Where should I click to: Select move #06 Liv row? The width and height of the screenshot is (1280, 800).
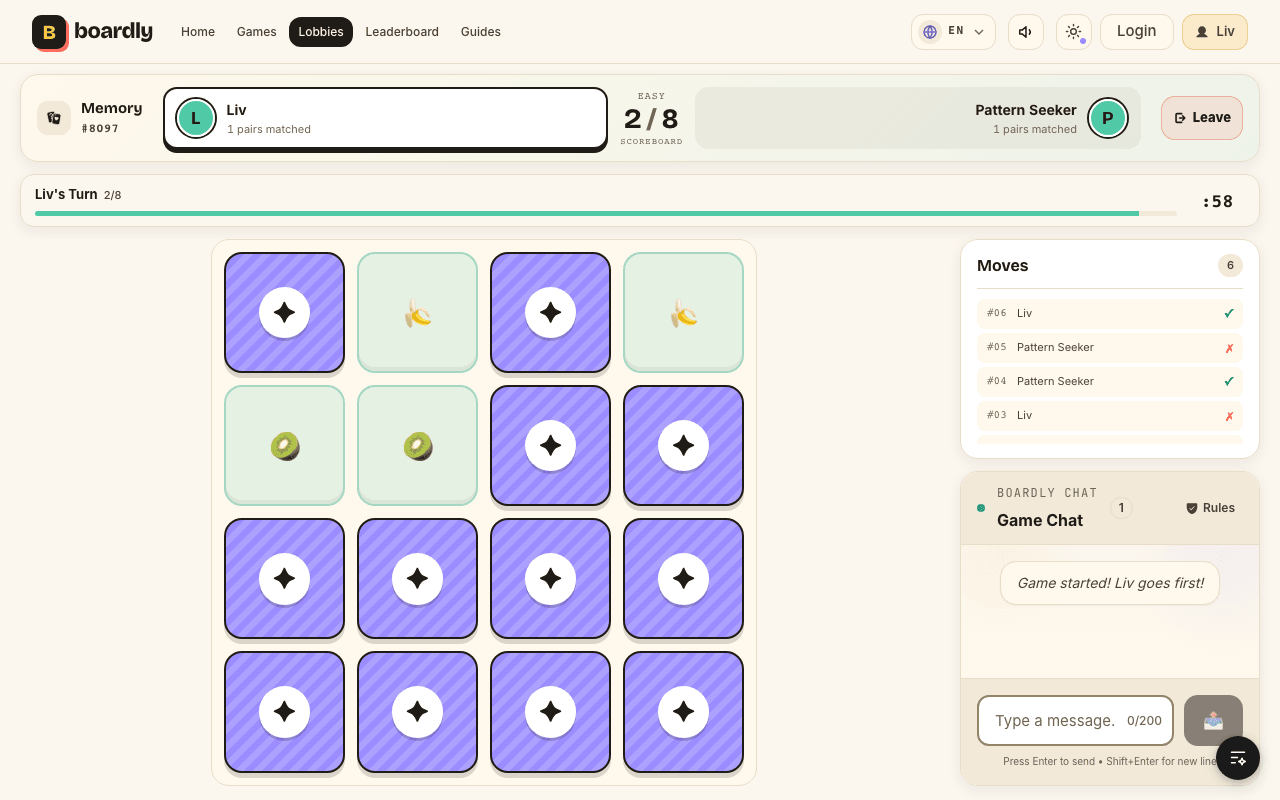click(1110, 313)
